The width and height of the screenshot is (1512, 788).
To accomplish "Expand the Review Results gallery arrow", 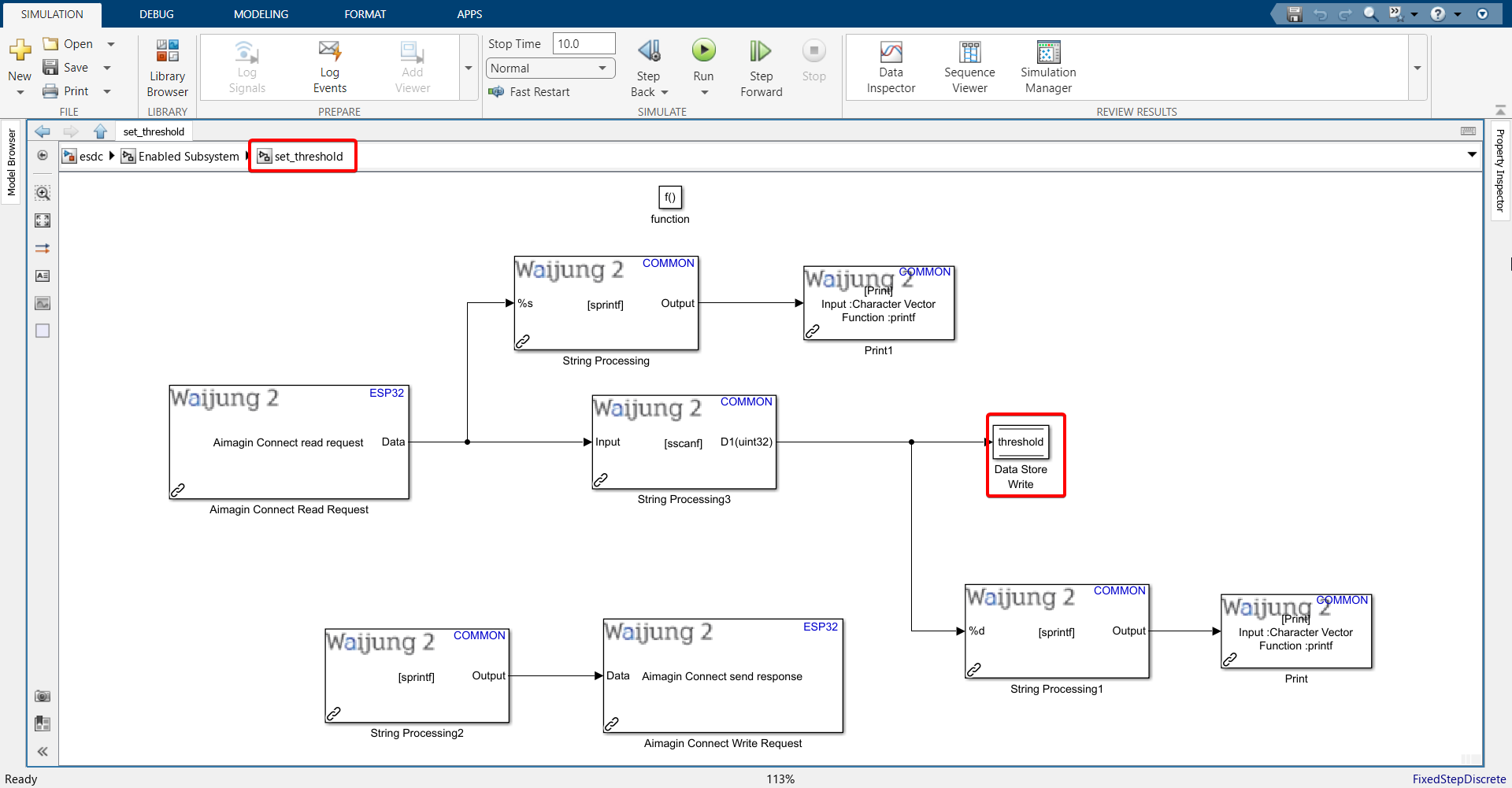I will click(x=1417, y=68).
